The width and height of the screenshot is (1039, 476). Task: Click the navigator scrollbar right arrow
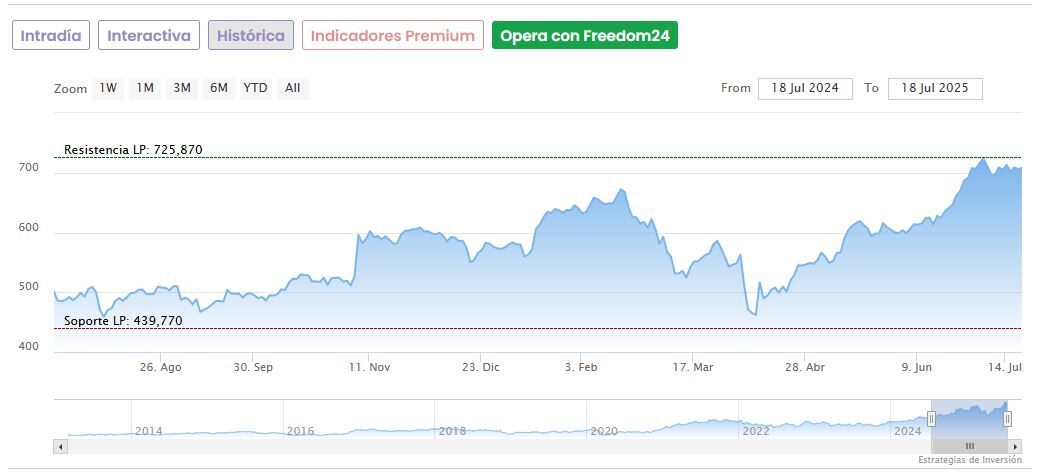tap(1015, 446)
